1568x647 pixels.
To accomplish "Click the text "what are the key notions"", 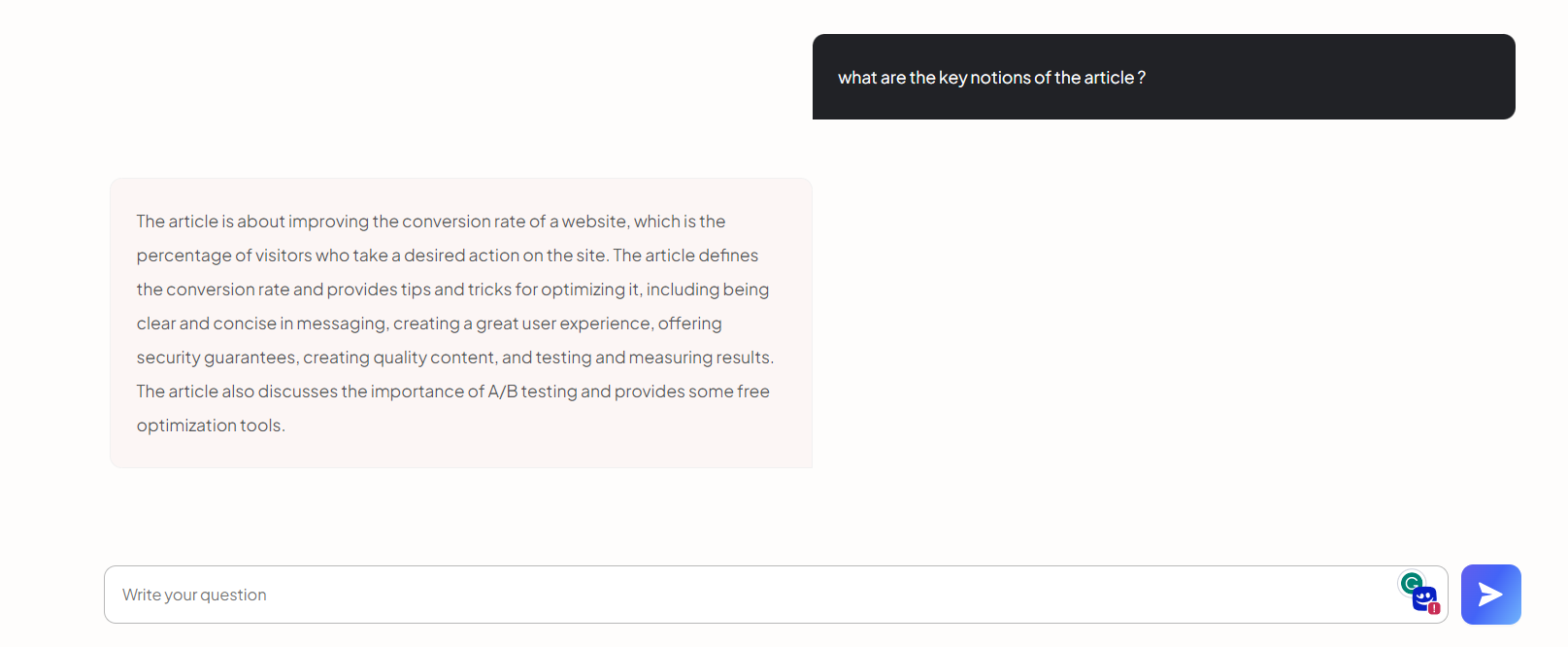I will pyautogui.click(x=934, y=78).
